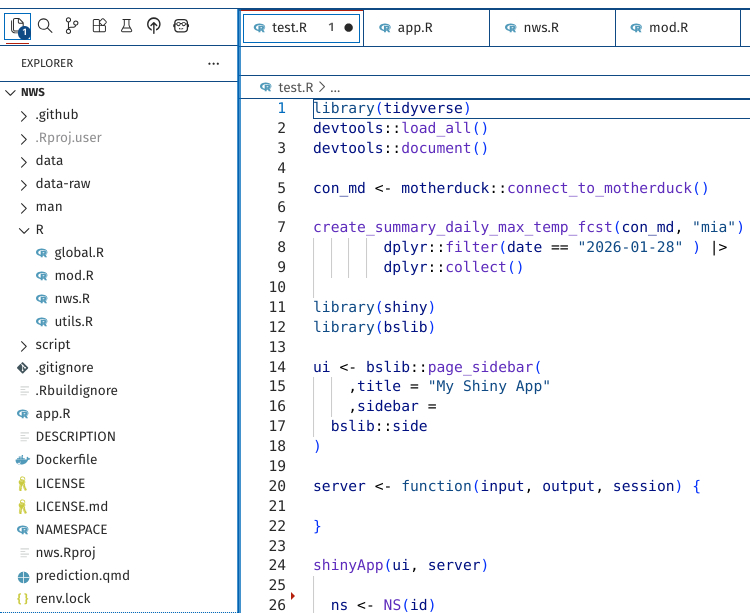Open the Extensions view icon

click(99, 26)
